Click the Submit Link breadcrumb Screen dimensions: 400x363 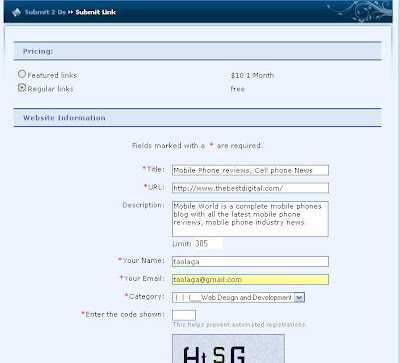tap(96, 12)
